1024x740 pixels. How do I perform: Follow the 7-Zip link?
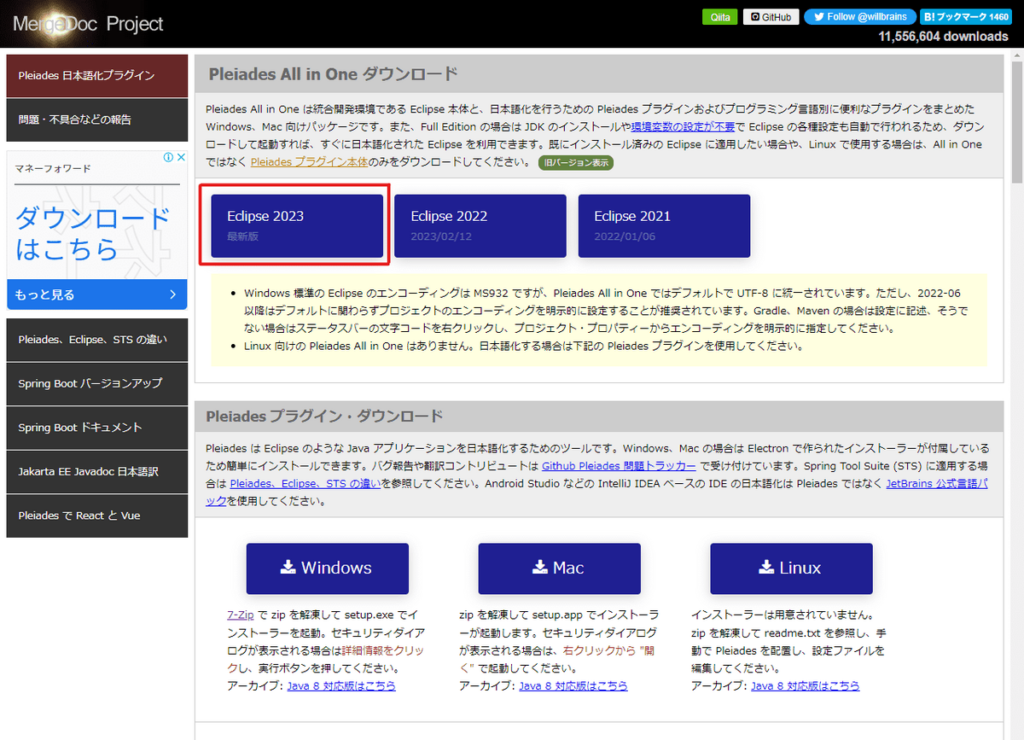240,615
